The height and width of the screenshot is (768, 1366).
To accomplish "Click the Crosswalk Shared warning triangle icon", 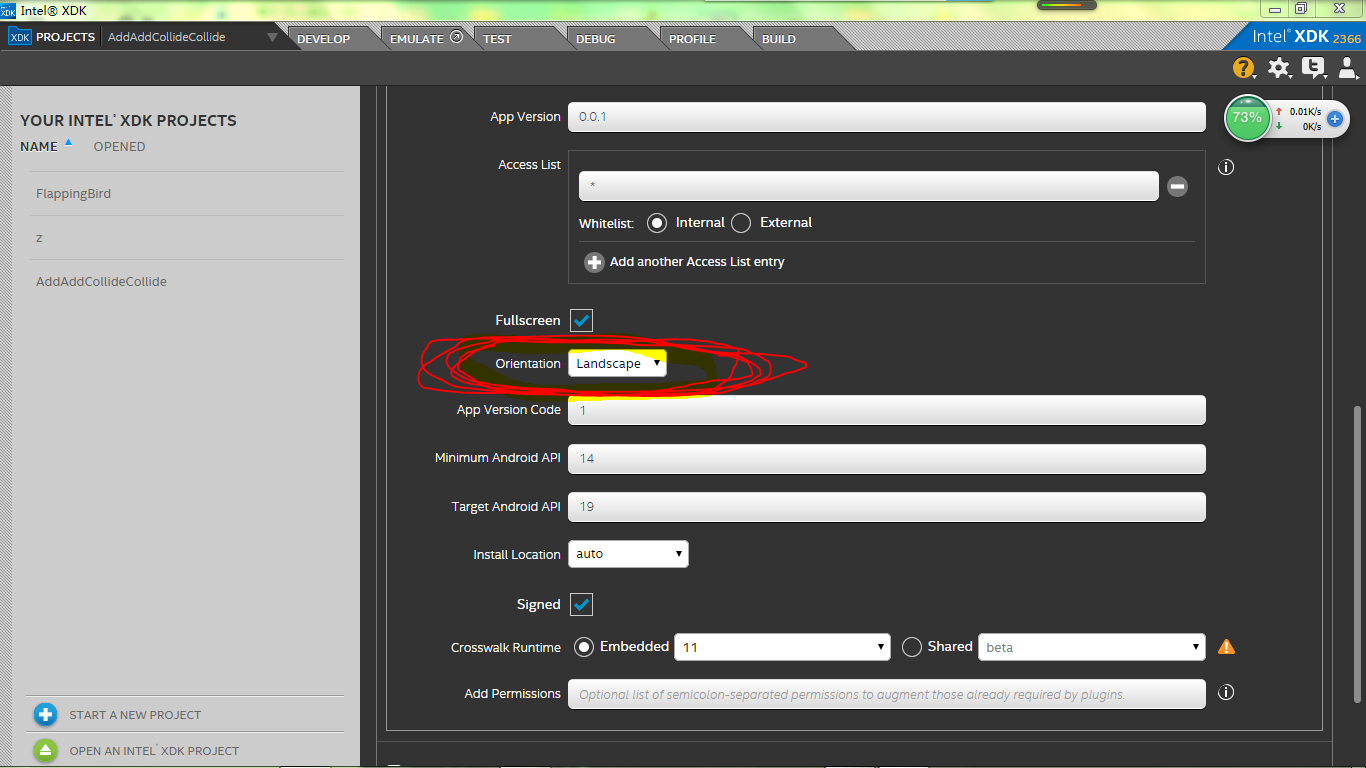I will (x=1226, y=647).
